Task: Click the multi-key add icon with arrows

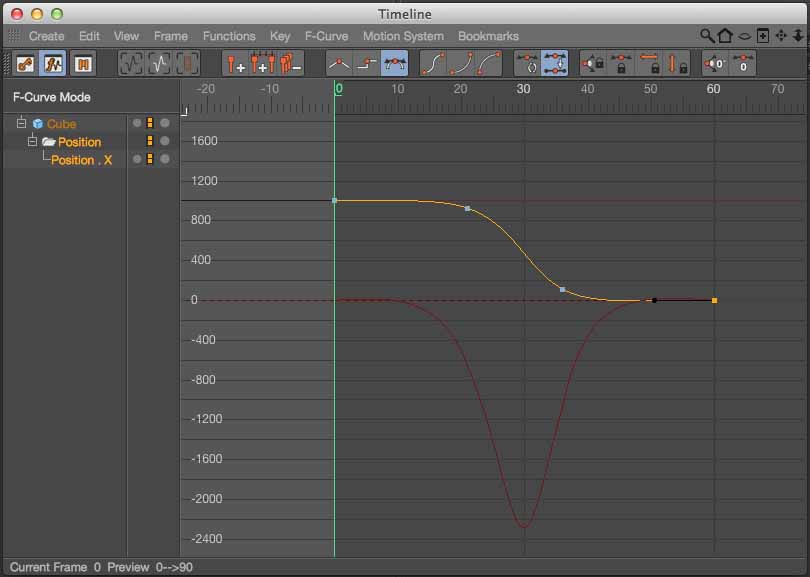Action: pyautogui.click(x=263, y=64)
